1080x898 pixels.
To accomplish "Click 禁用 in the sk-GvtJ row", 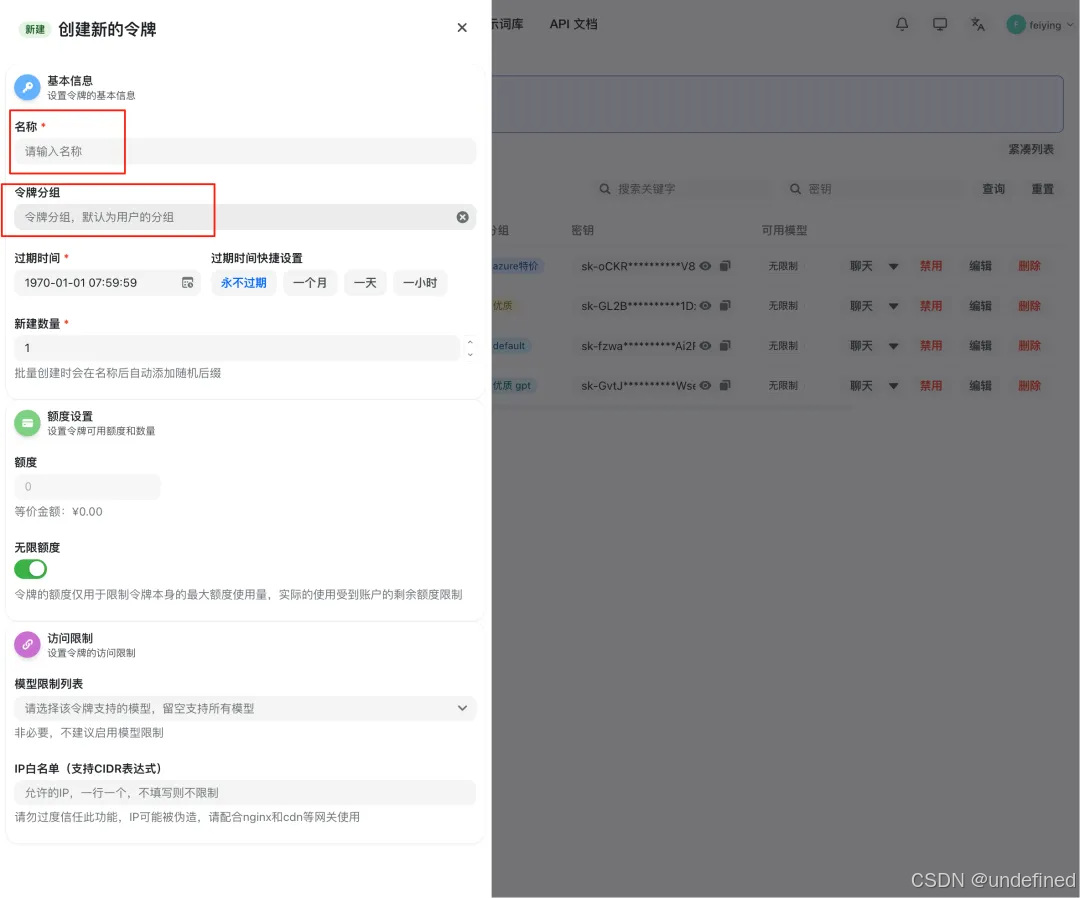I will 931,386.
